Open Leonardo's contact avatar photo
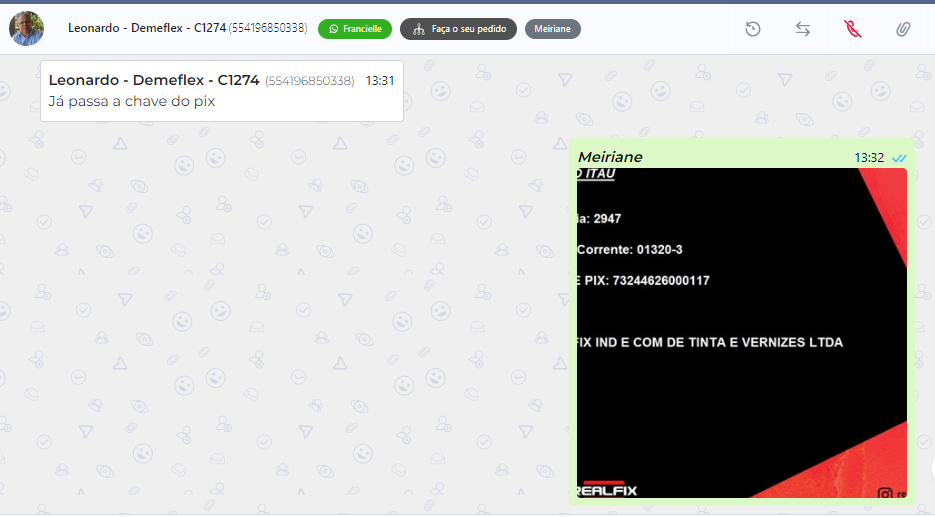 point(26,28)
